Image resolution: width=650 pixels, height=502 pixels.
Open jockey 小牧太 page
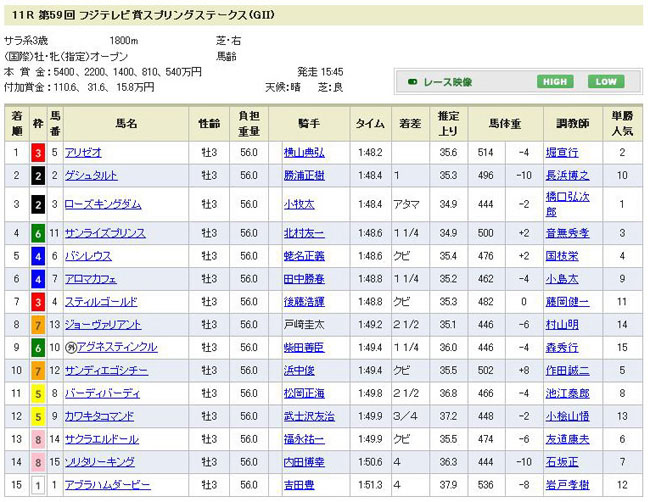[x=298, y=204]
